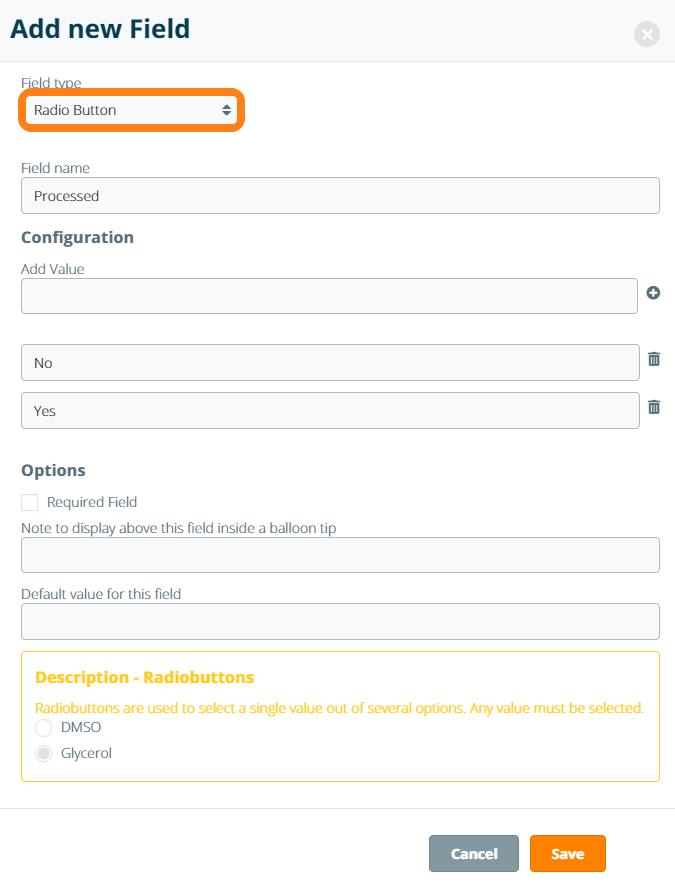
Task: Click the balloon tip note input
Action: pyautogui.click(x=340, y=555)
